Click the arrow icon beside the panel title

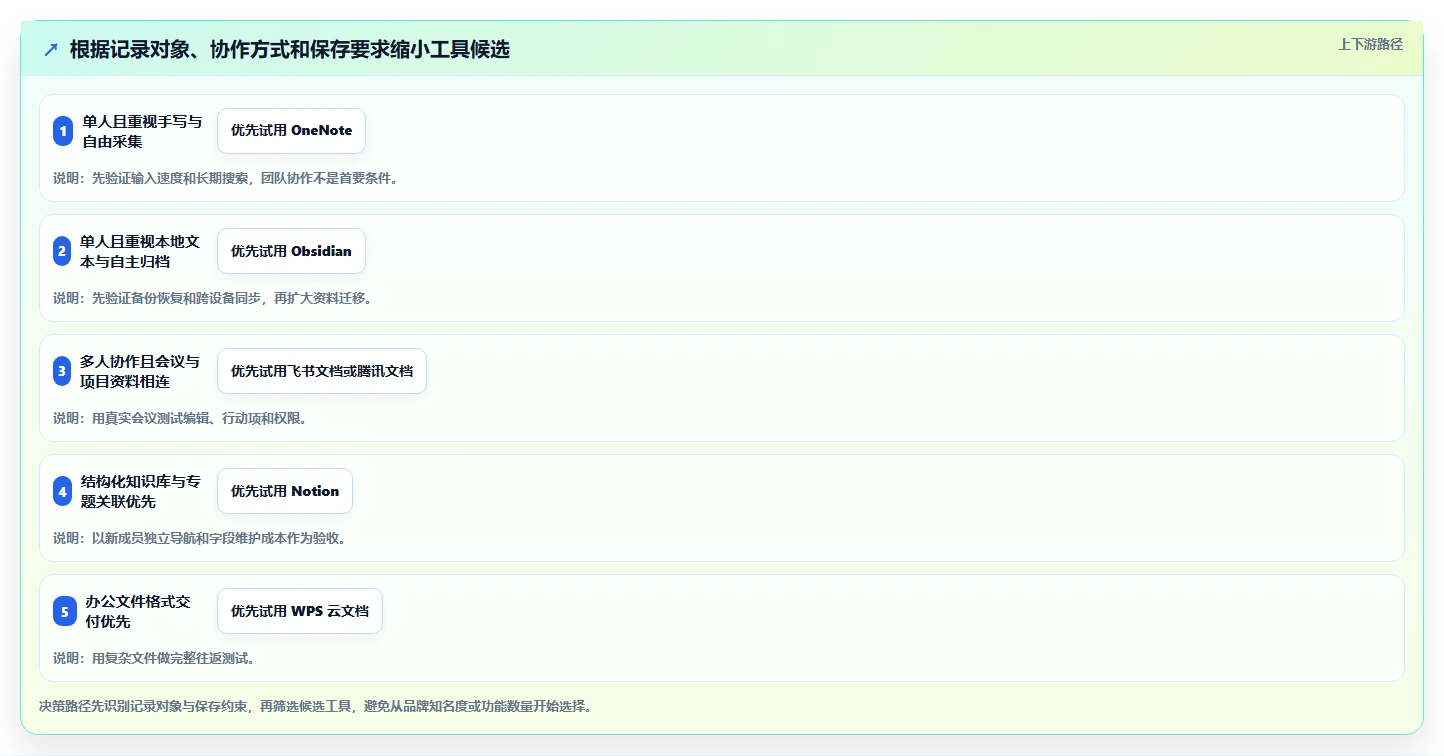click(51, 49)
